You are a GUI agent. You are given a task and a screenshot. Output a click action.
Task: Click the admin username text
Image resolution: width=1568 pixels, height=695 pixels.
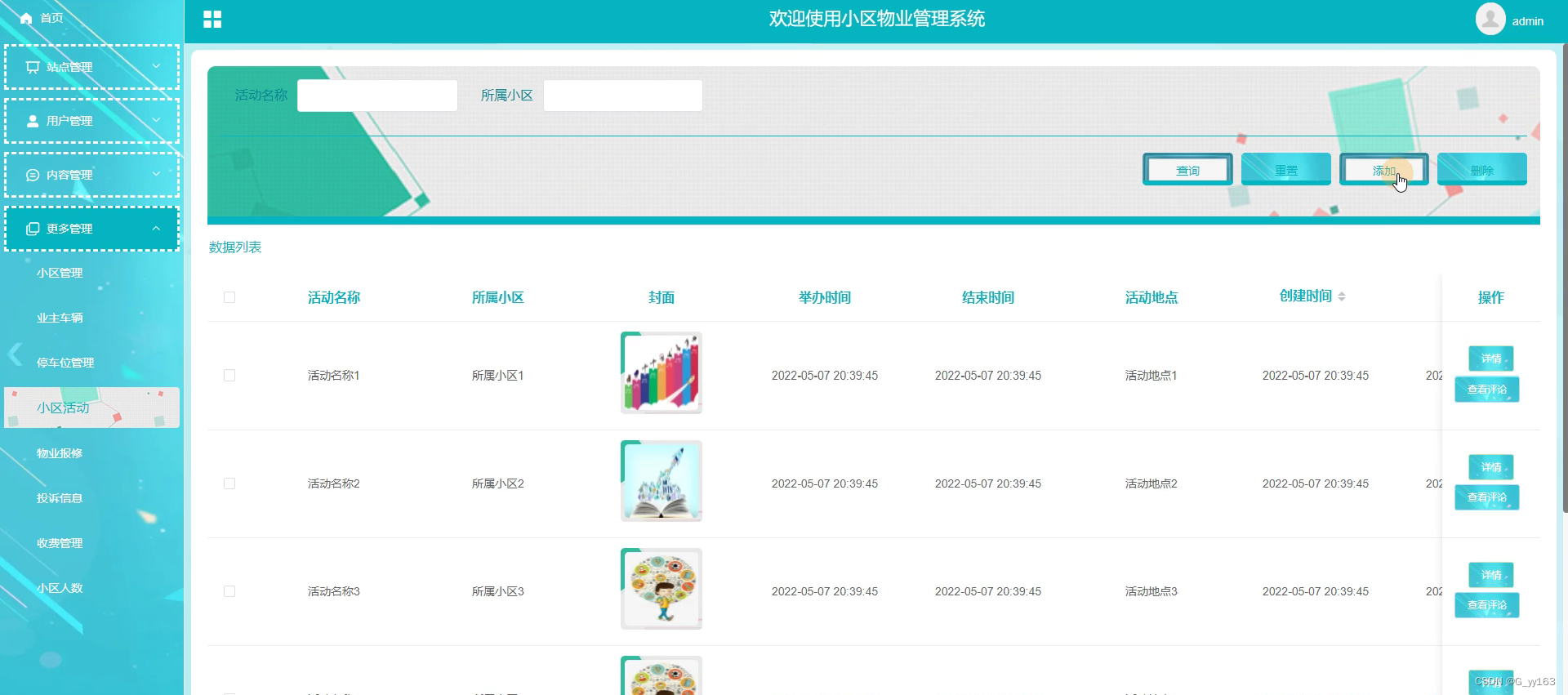[1528, 21]
